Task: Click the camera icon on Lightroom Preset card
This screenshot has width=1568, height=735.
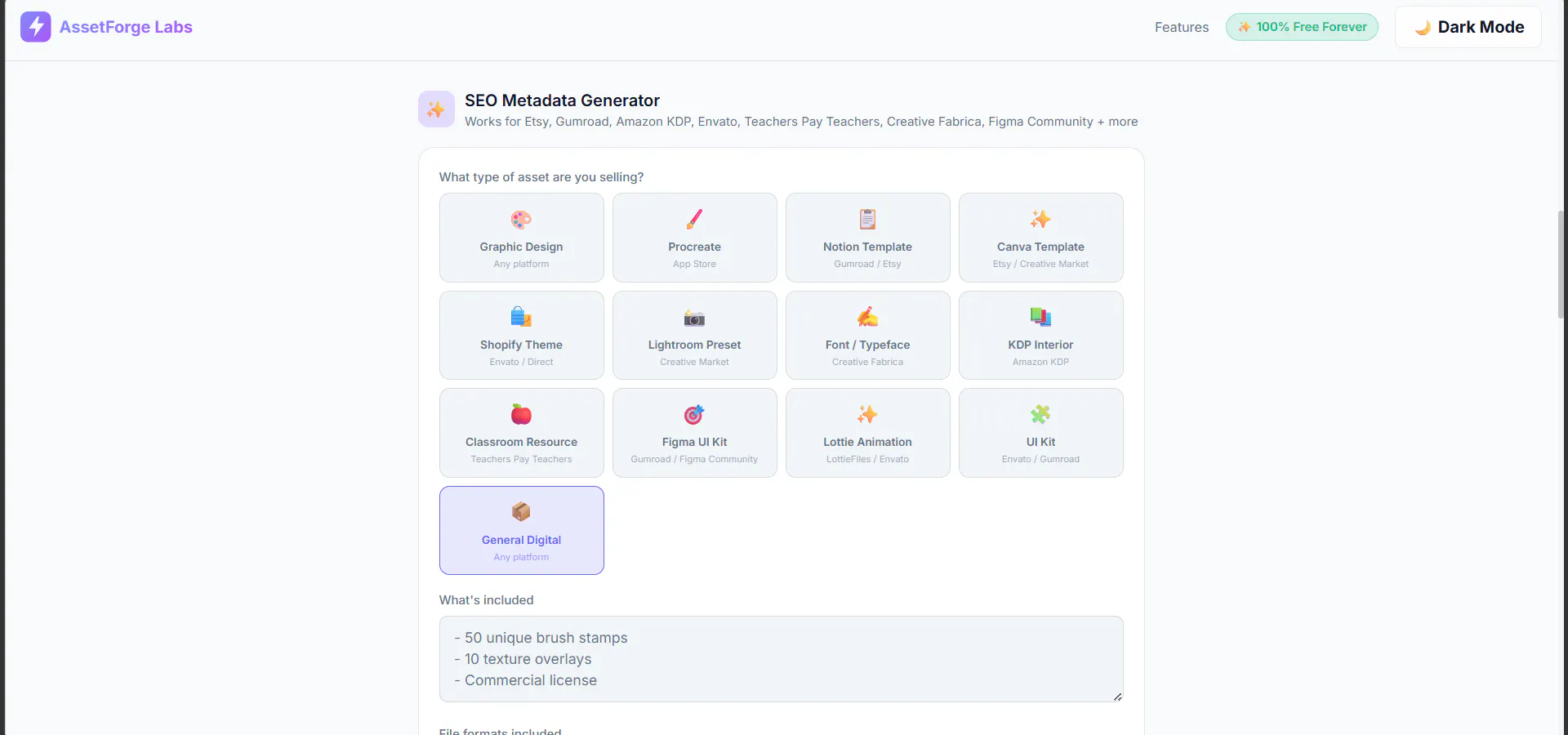Action: coord(694,317)
